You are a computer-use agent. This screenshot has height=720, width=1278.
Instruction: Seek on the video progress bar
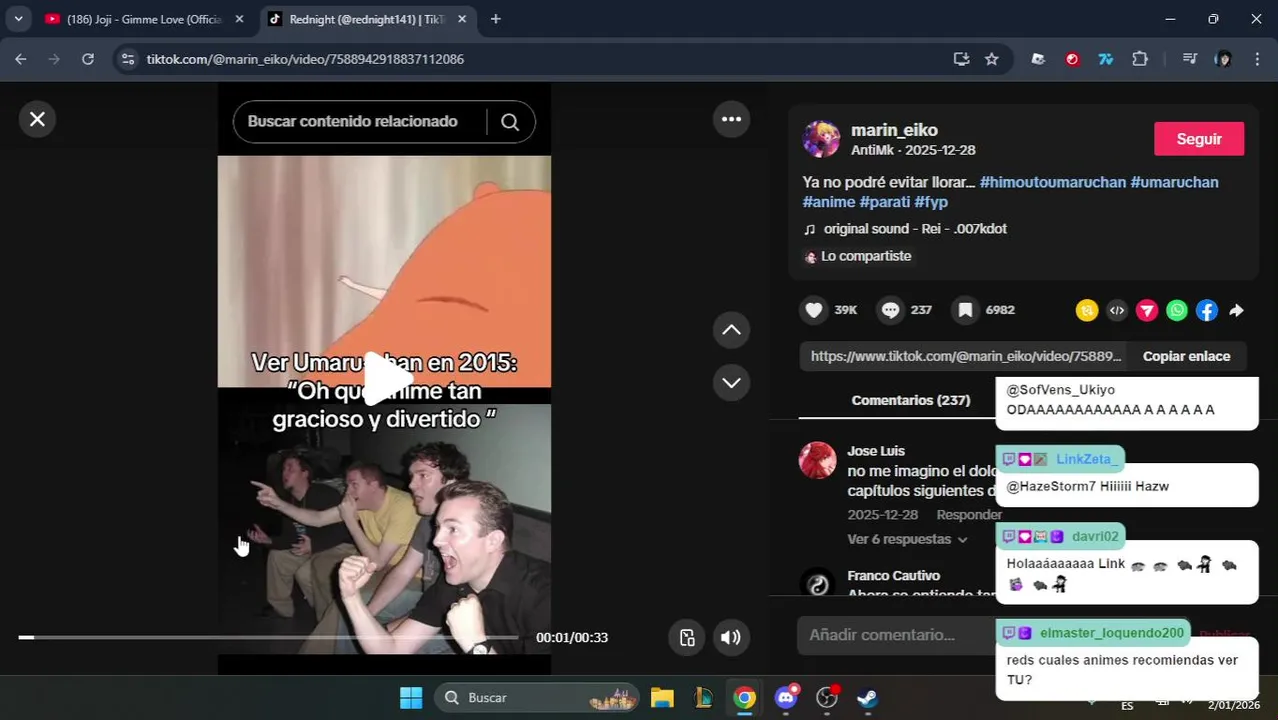[x=268, y=637]
